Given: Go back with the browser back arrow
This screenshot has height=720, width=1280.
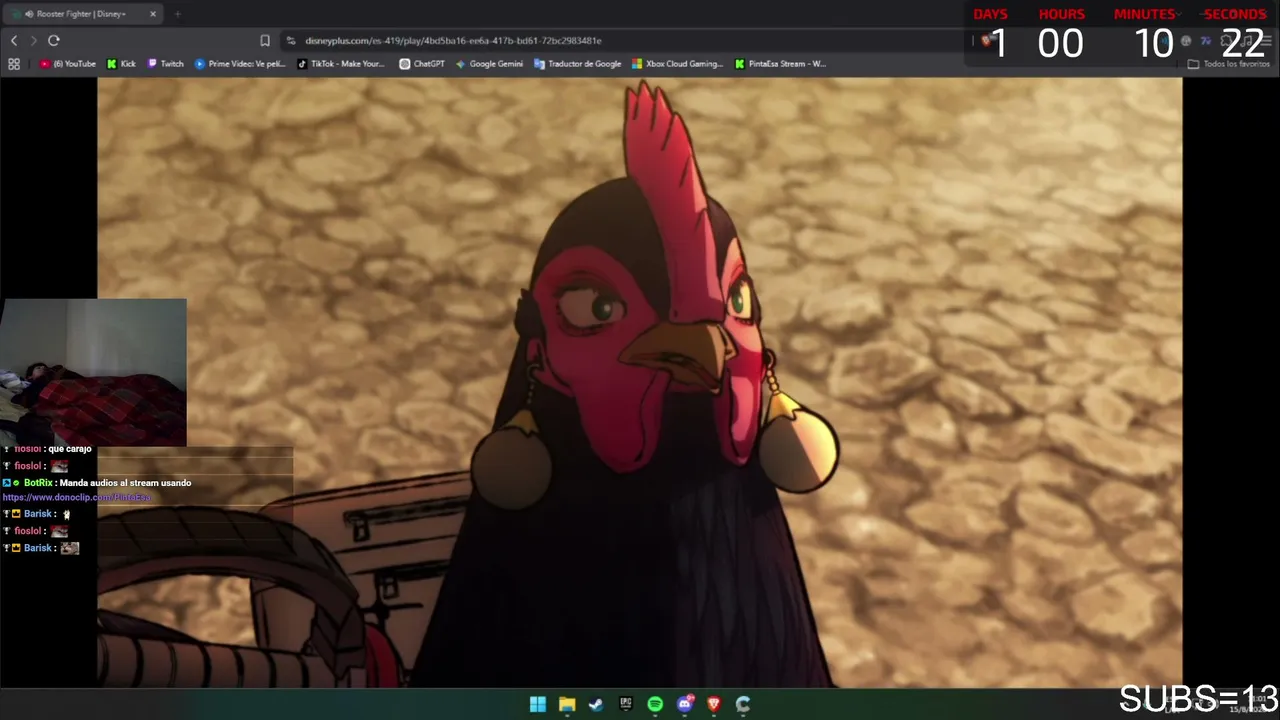Looking at the screenshot, I should tap(14, 40).
